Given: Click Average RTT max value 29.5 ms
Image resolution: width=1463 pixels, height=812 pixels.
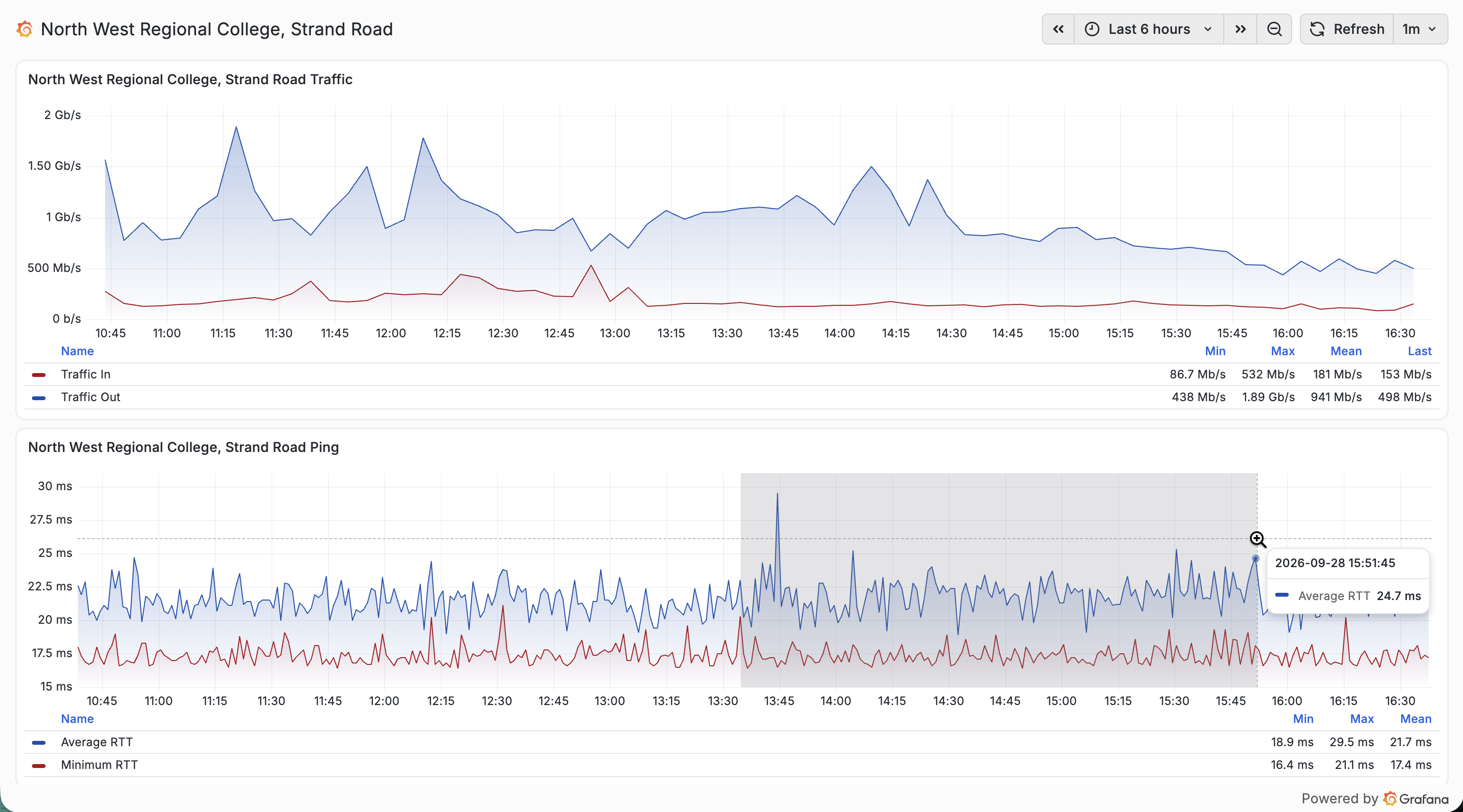Looking at the screenshot, I should (x=1351, y=742).
